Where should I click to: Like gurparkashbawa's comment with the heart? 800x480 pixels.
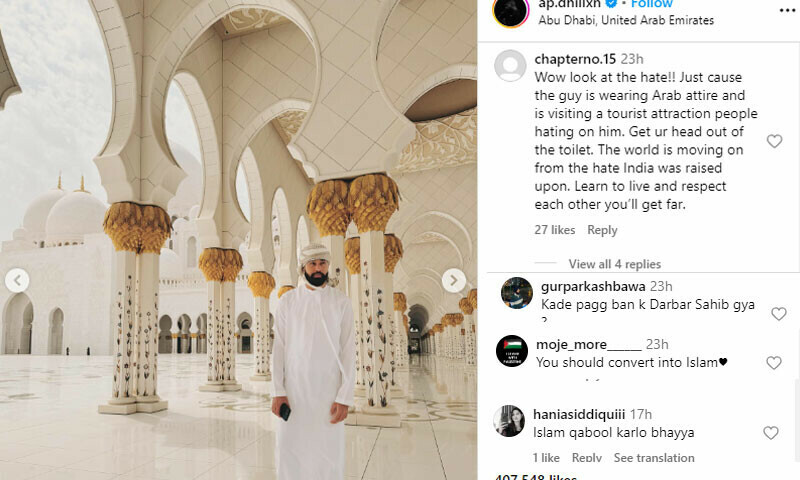pos(778,314)
